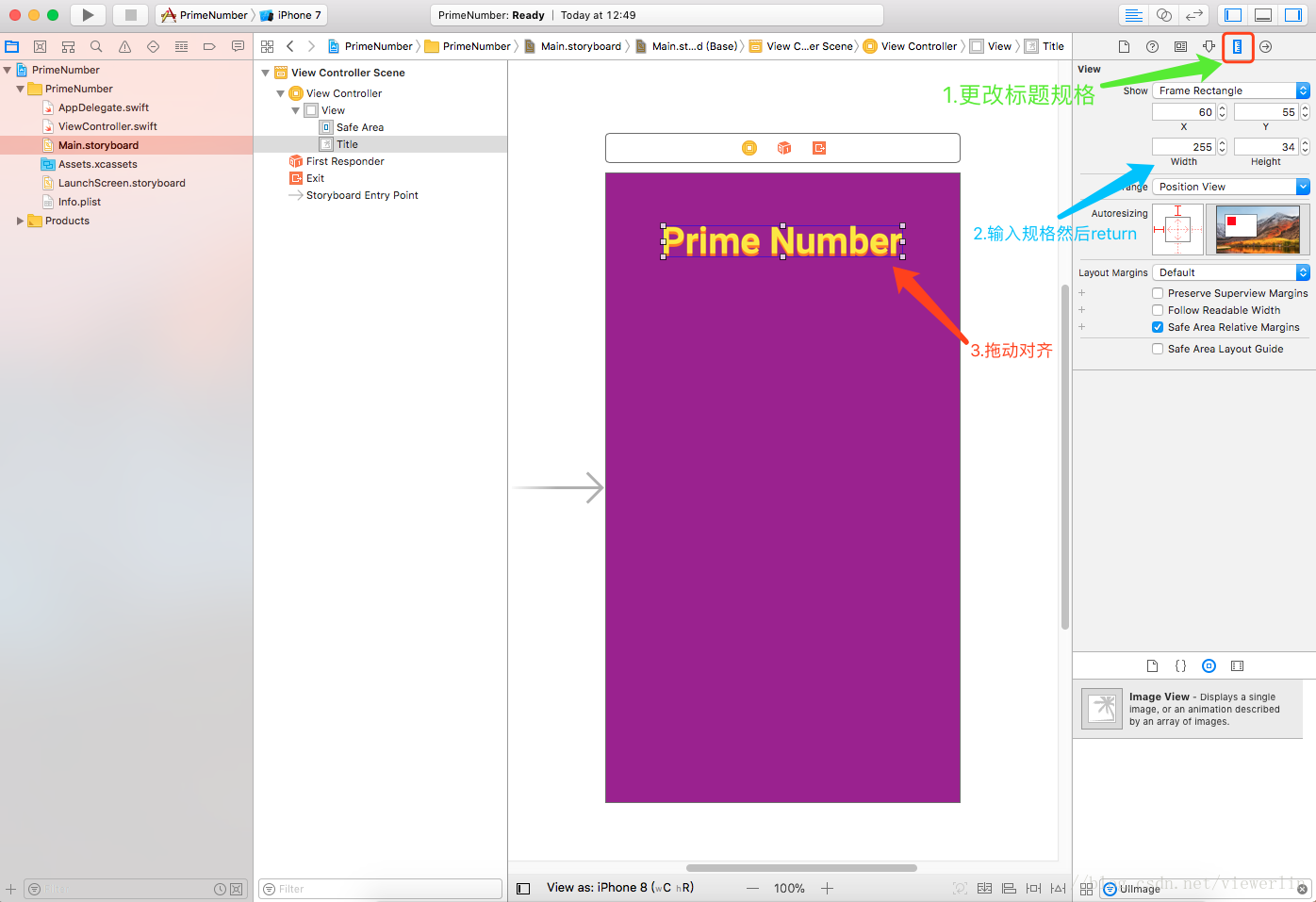
Task: Open the Identity inspector
Action: point(1180,46)
